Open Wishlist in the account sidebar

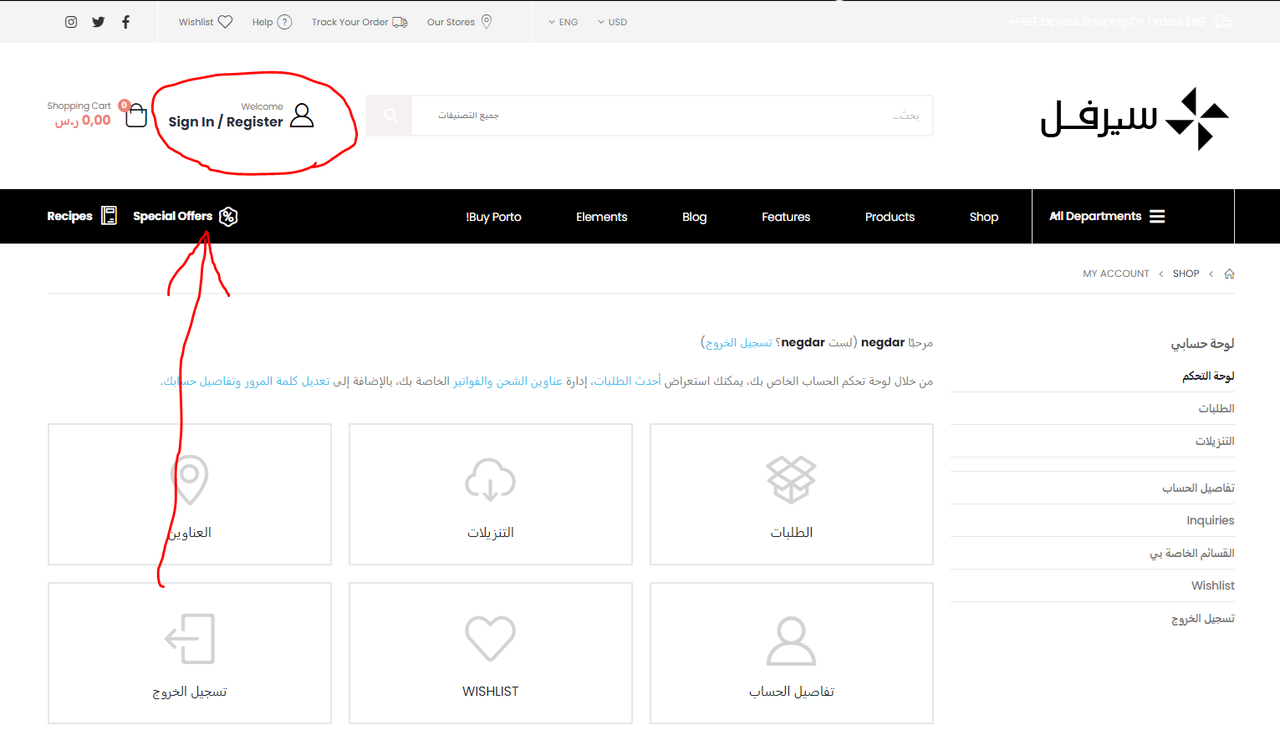click(x=1213, y=586)
